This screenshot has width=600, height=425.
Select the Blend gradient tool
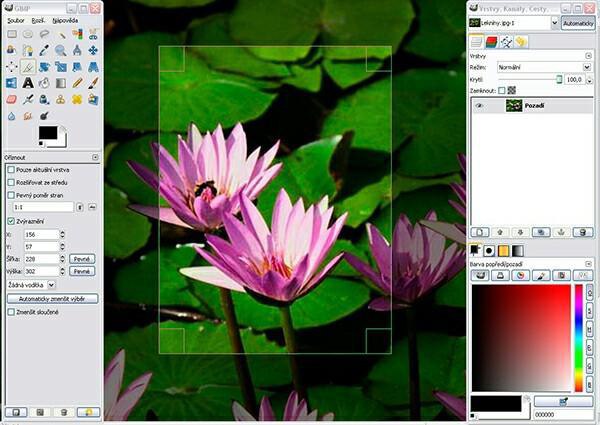61,83
